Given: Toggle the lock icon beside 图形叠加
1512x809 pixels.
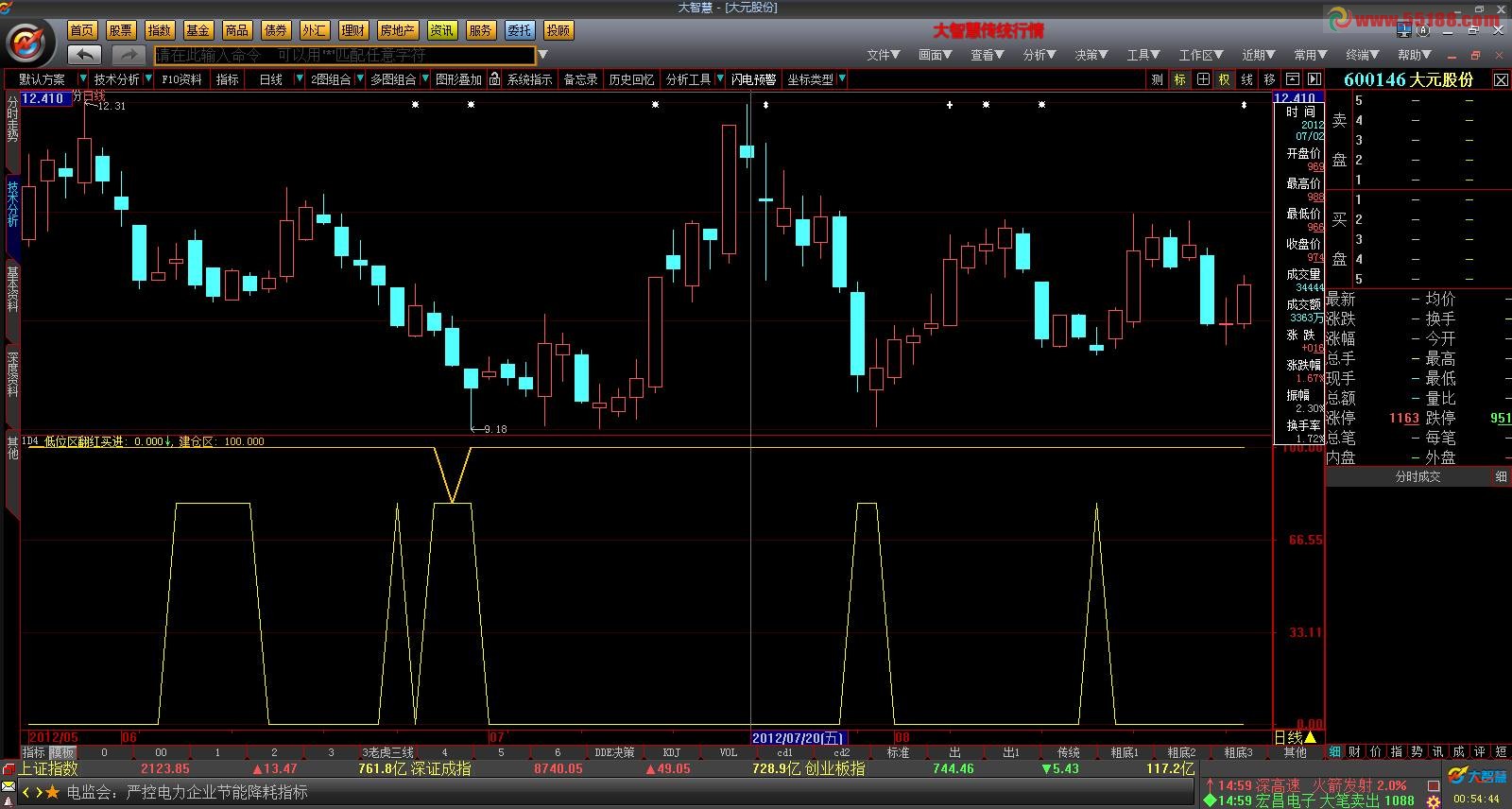Looking at the screenshot, I should (x=494, y=79).
